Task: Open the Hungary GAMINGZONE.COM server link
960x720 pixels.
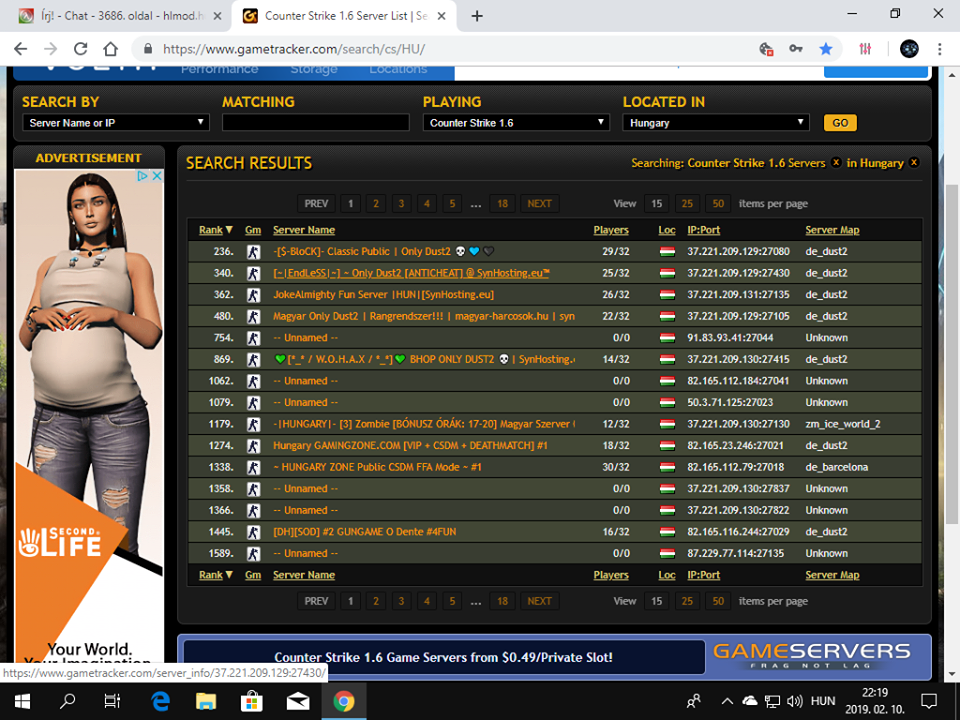Action: click(410, 446)
